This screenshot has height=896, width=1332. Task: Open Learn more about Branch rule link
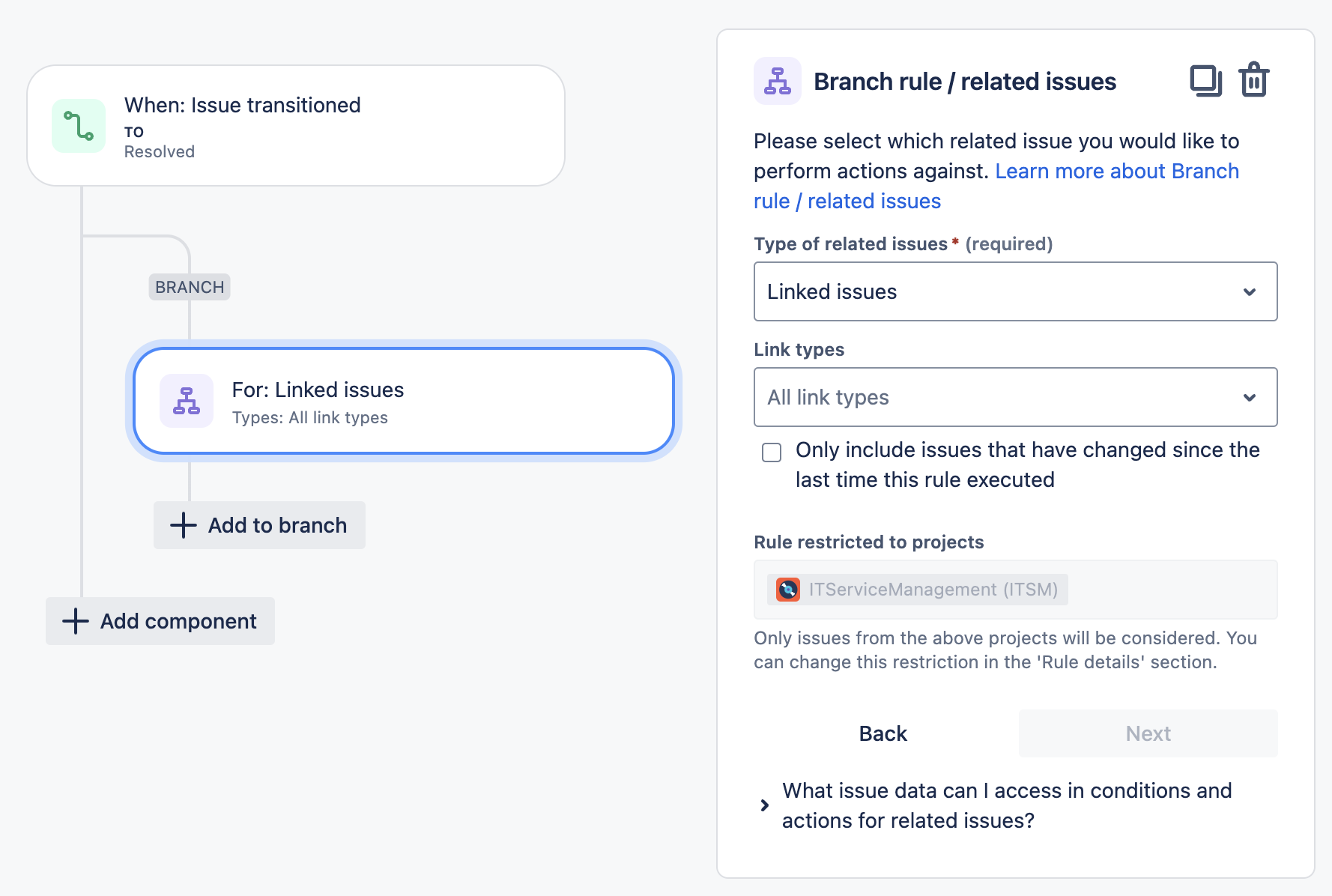[x=1116, y=172]
